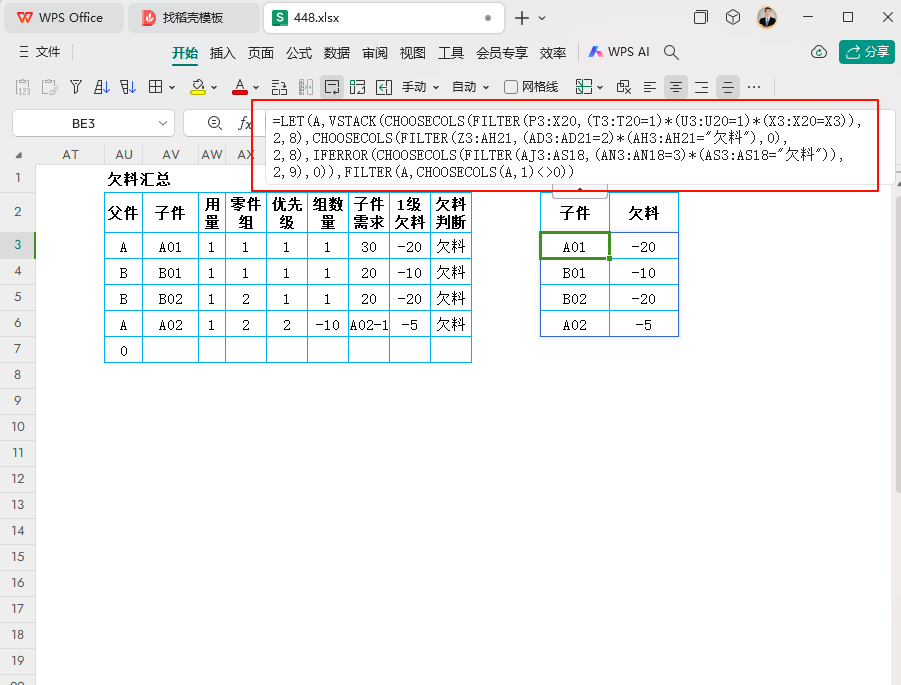This screenshot has height=685, width=901.
Task: Click the search magnifier icon
Action: [x=671, y=52]
